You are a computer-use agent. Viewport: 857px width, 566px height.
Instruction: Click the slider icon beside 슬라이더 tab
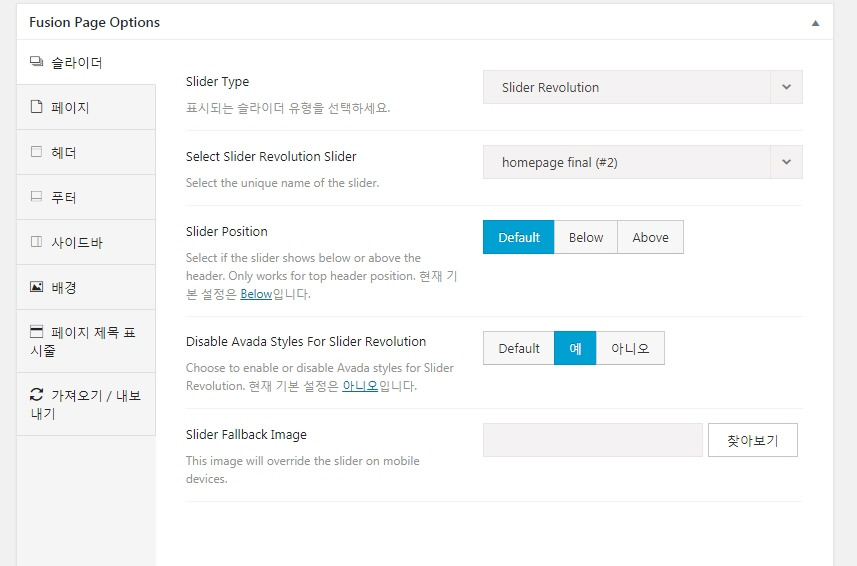tap(36, 63)
